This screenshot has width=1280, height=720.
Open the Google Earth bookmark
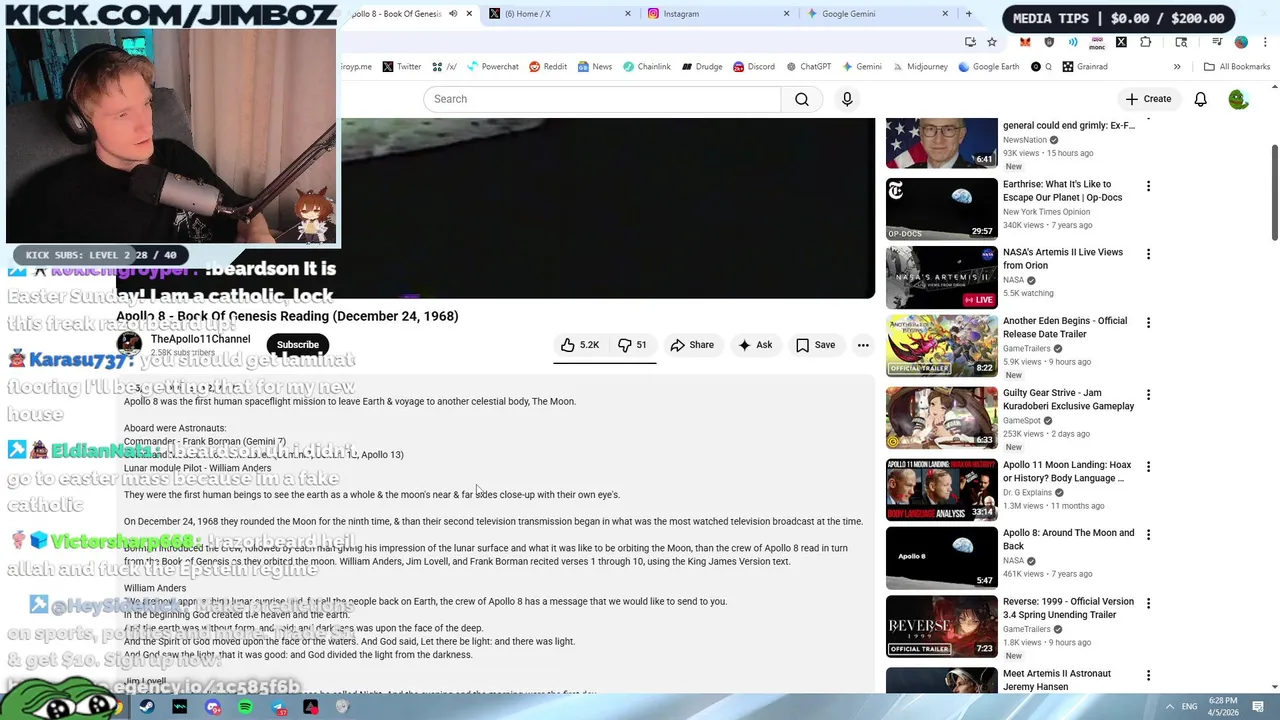(x=988, y=67)
